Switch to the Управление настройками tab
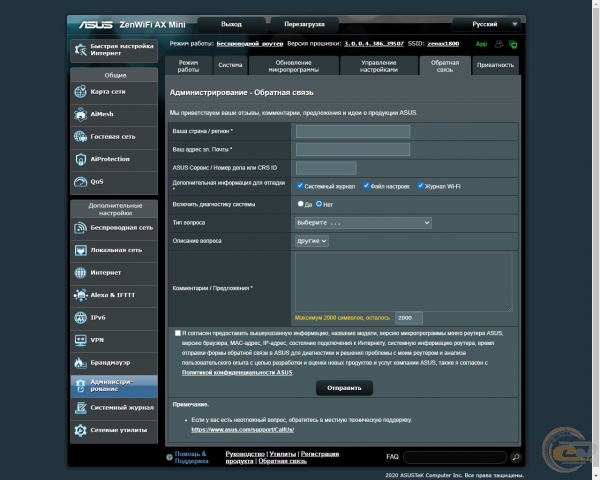The height and width of the screenshot is (480, 600). [379, 66]
